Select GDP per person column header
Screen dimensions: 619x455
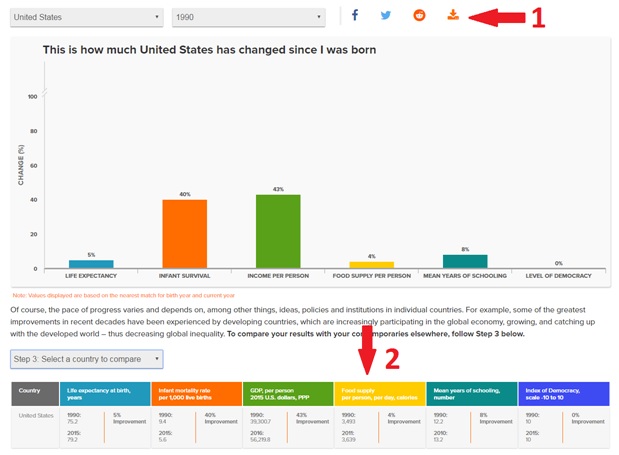[x=288, y=393]
